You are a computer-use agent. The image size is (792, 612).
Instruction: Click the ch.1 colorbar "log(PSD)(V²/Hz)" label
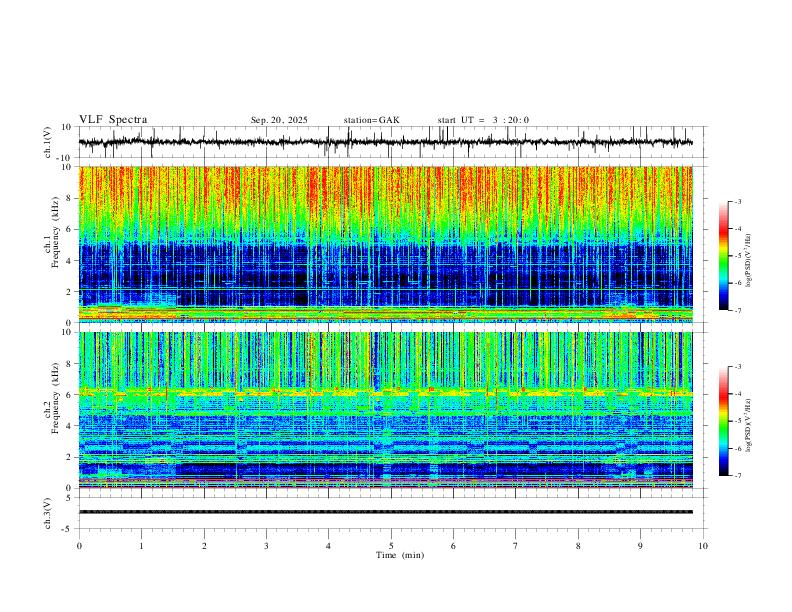tap(749, 261)
